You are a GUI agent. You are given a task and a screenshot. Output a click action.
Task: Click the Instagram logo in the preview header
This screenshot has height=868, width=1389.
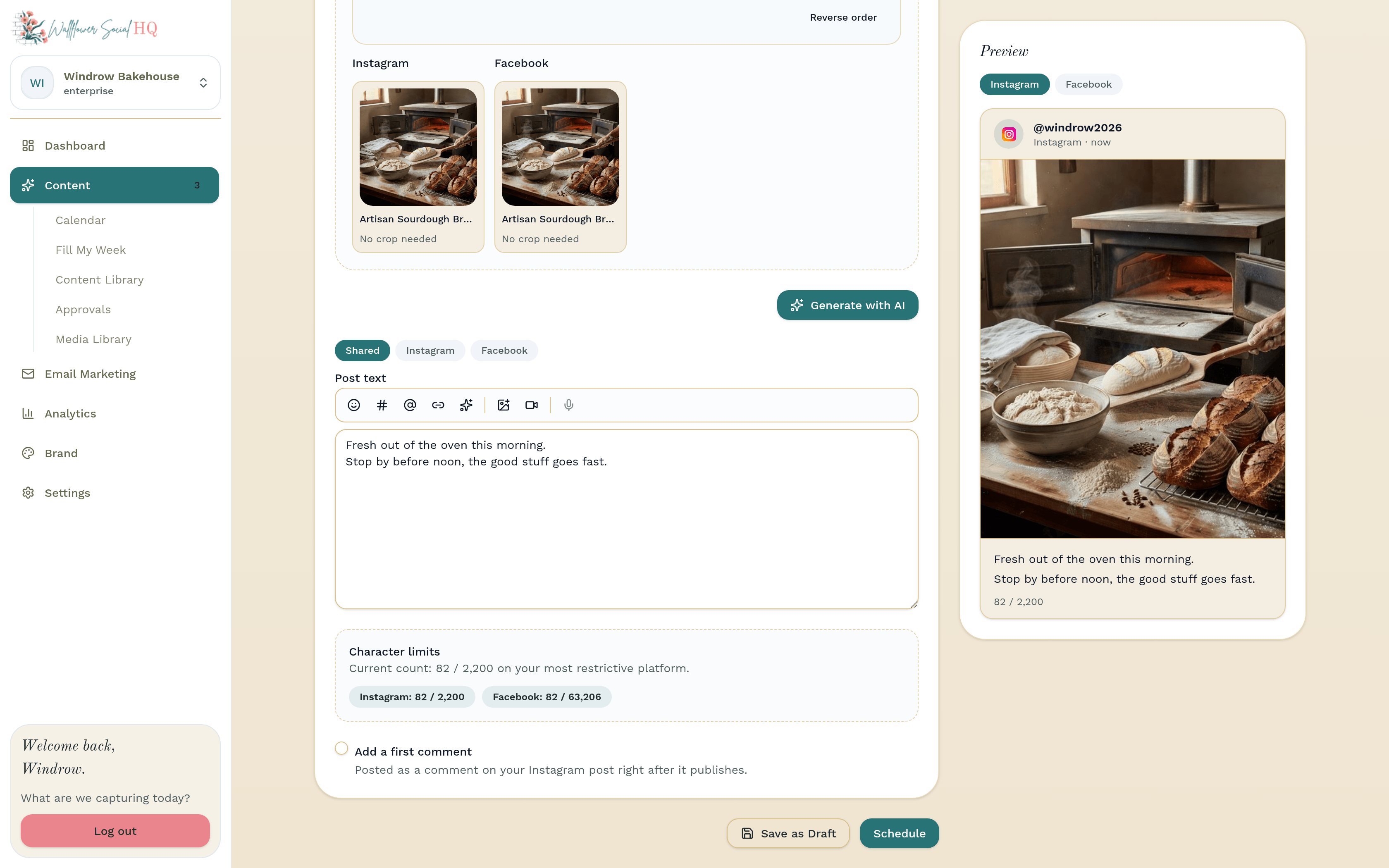(1008, 134)
